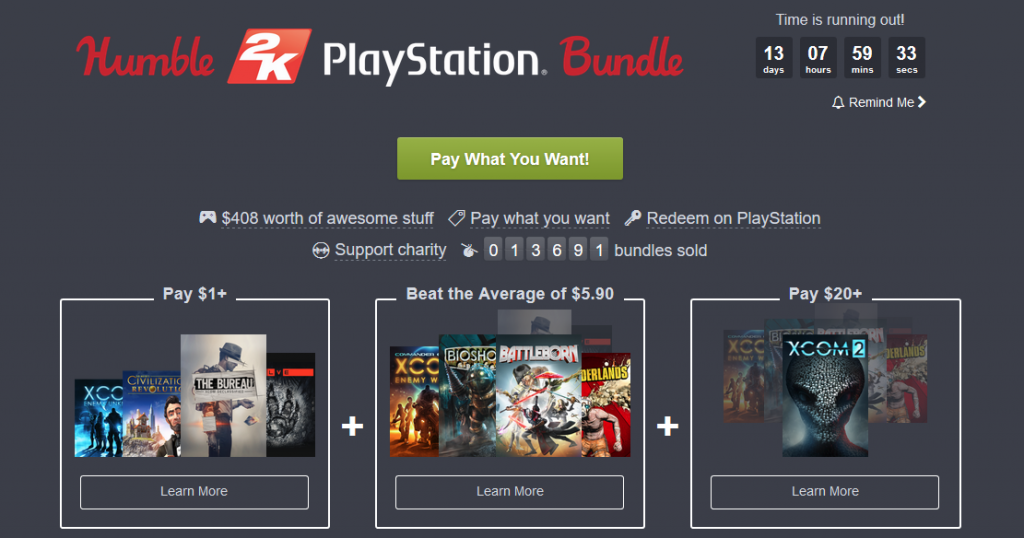Screen dimensions: 1024x538
Task: Click the Humble logo text
Action: point(145,56)
